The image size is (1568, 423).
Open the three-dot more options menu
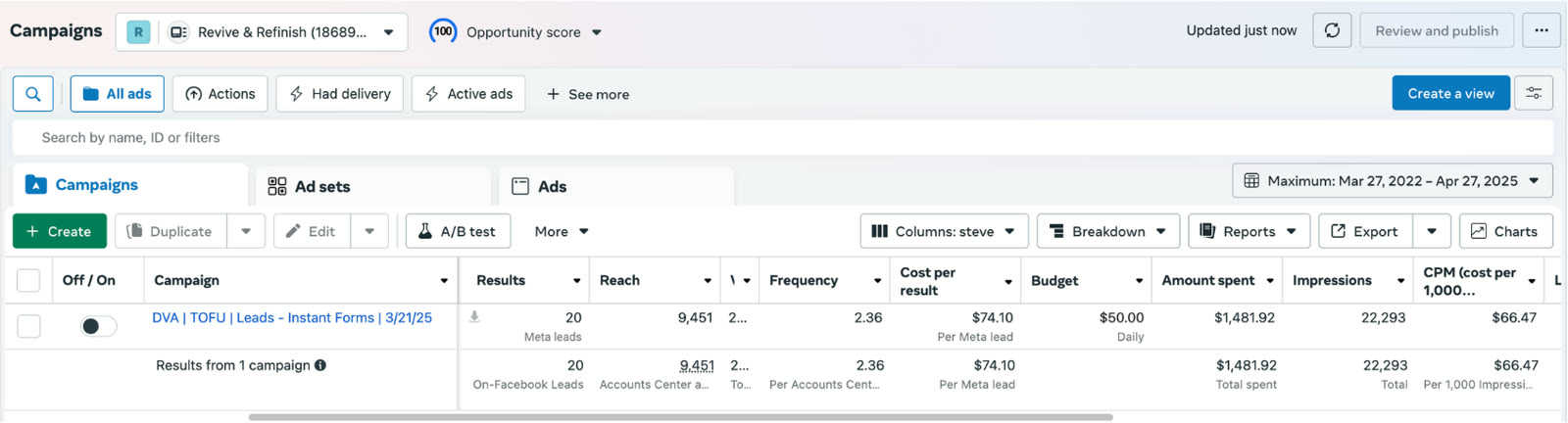click(x=1541, y=30)
